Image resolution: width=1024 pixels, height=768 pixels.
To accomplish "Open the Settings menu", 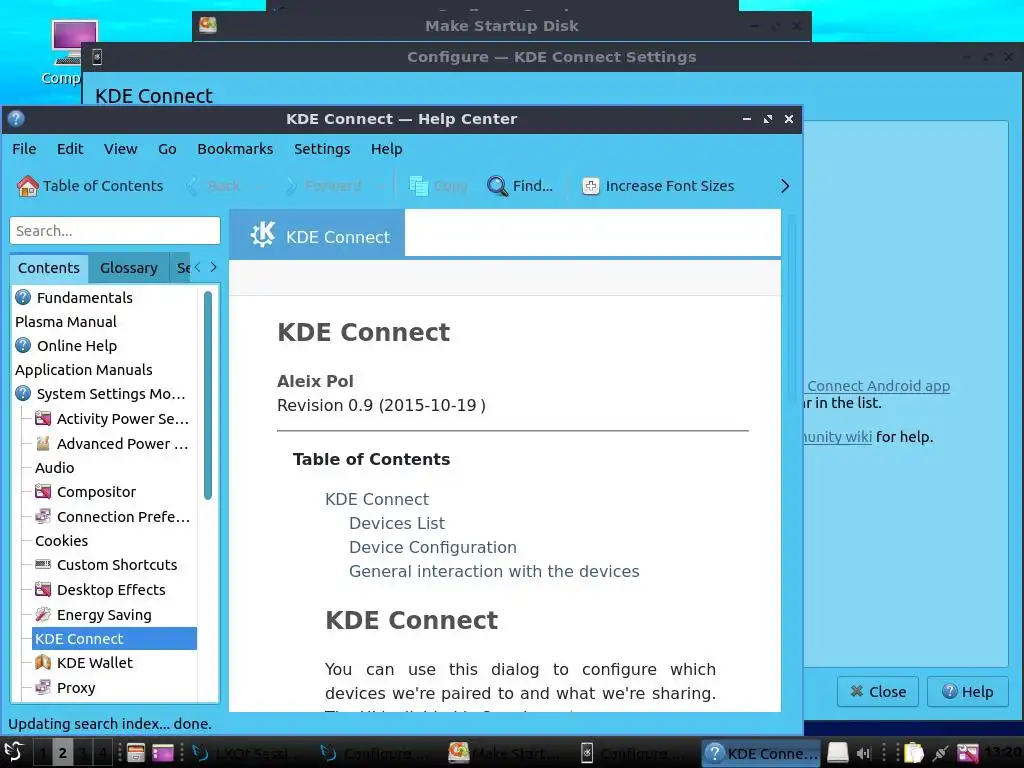I will tap(322, 149).
